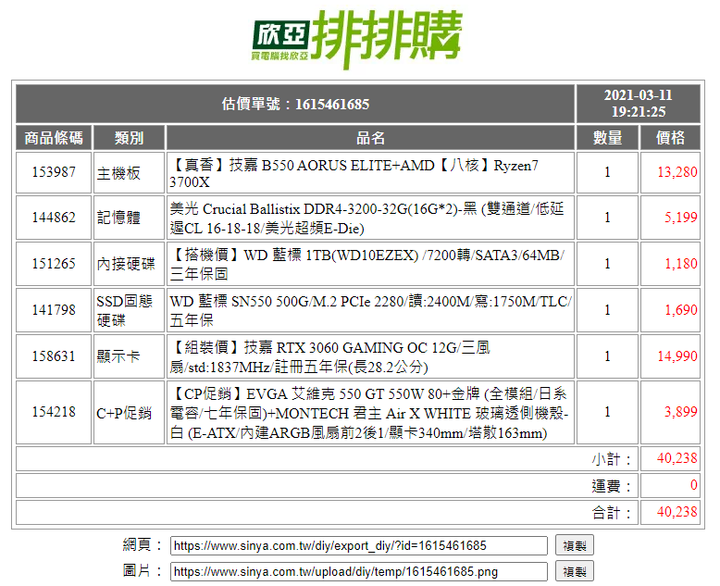
Task: Click the 網頁： label
Action: pyautogui.click(x=142, y=545)
